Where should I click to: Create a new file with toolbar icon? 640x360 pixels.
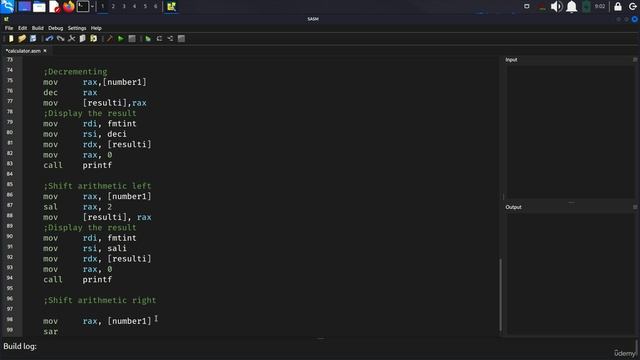coord(11,39)
